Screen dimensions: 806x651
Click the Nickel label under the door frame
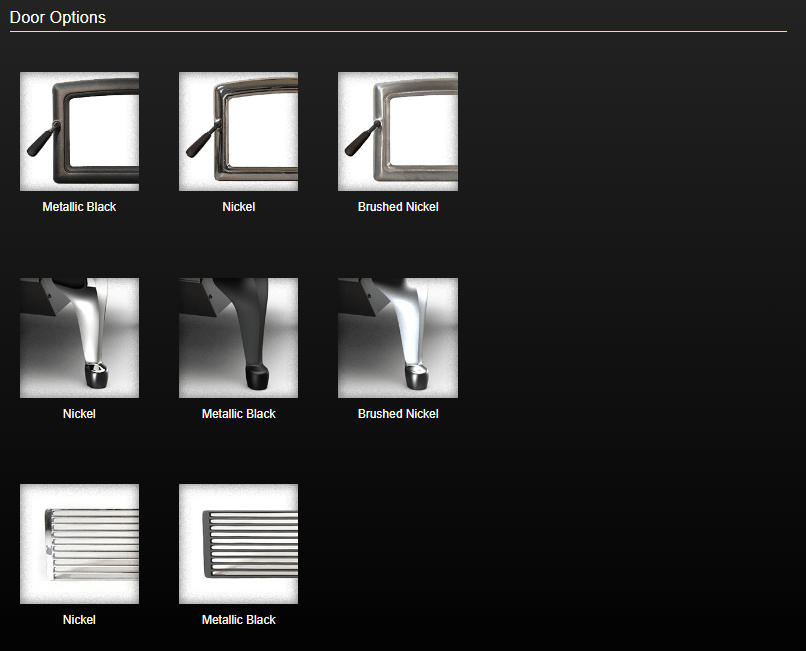(238, 207)
